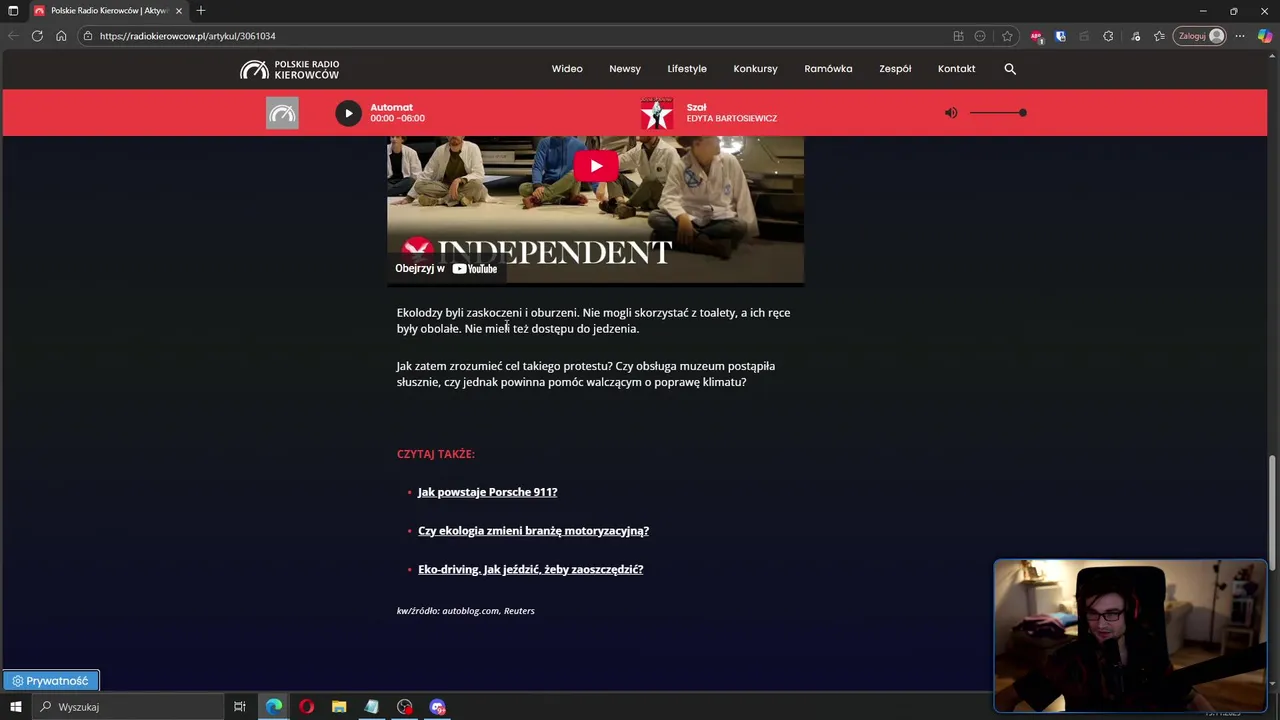The image size is (1280, 720).
Task: Select the Polskie Radio Kierowców tab
Action: pos(108,11)
